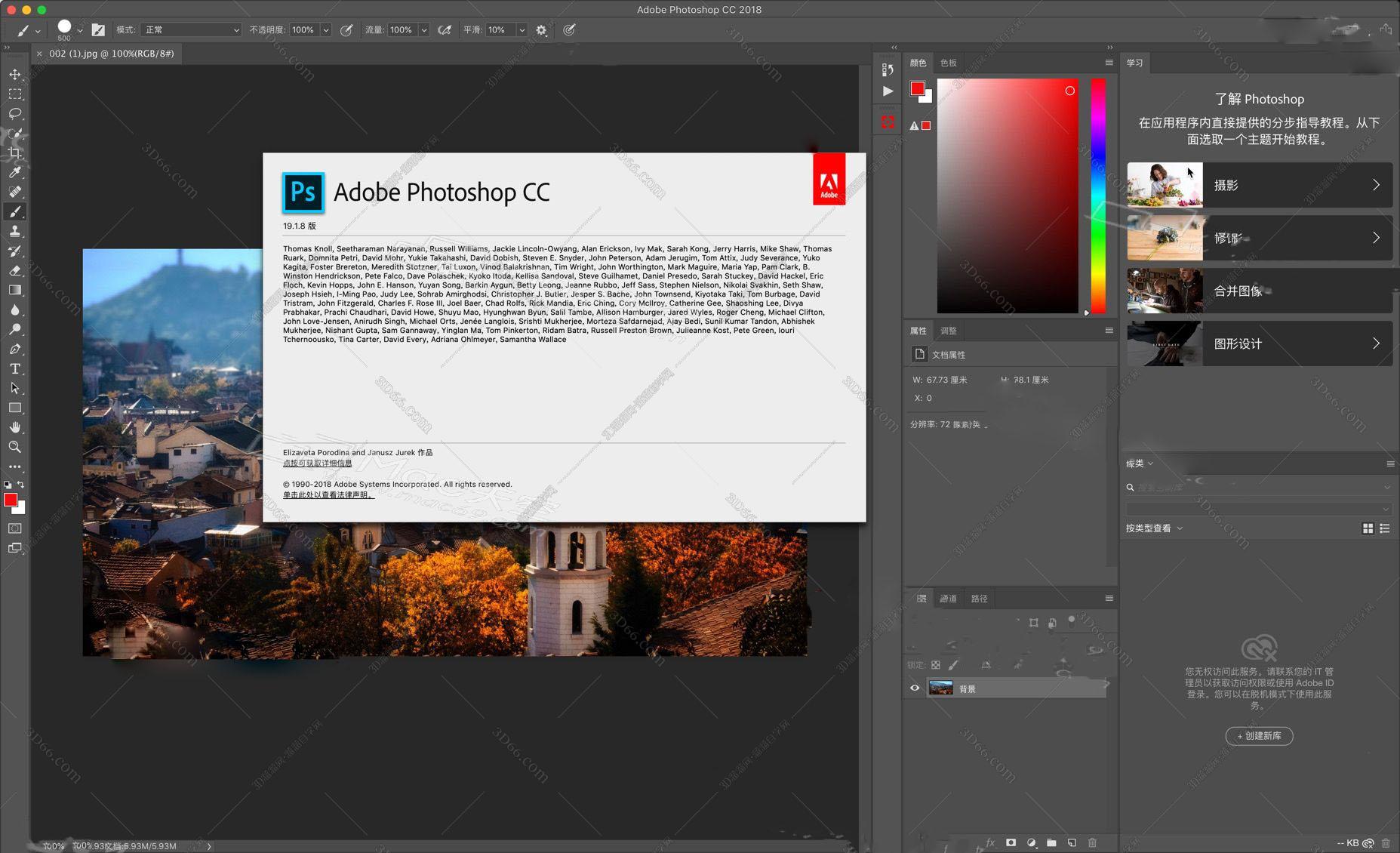This screenshot has height=853, width=1400.
Task: Toggle visibility of the 背景 layer
Action: [915, 688]
